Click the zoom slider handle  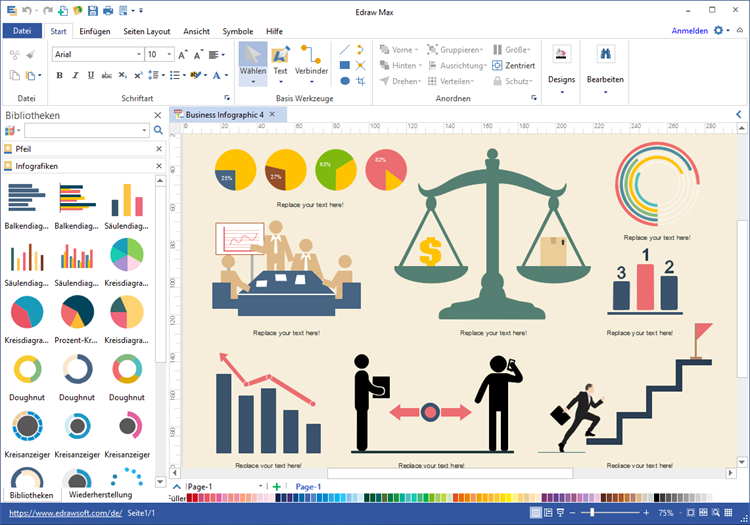tap(592, 513)
